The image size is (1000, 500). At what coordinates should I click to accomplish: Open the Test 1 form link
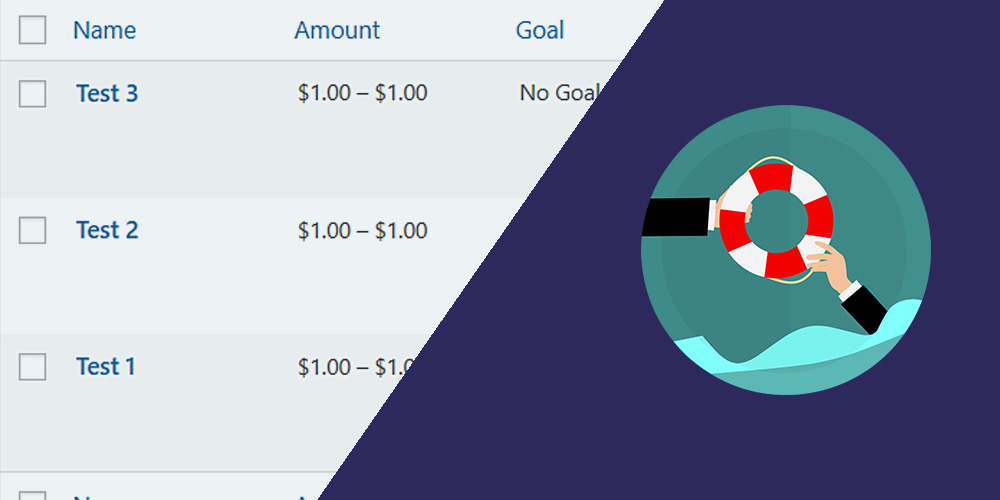pyautogui.click(x=106, y=366)
